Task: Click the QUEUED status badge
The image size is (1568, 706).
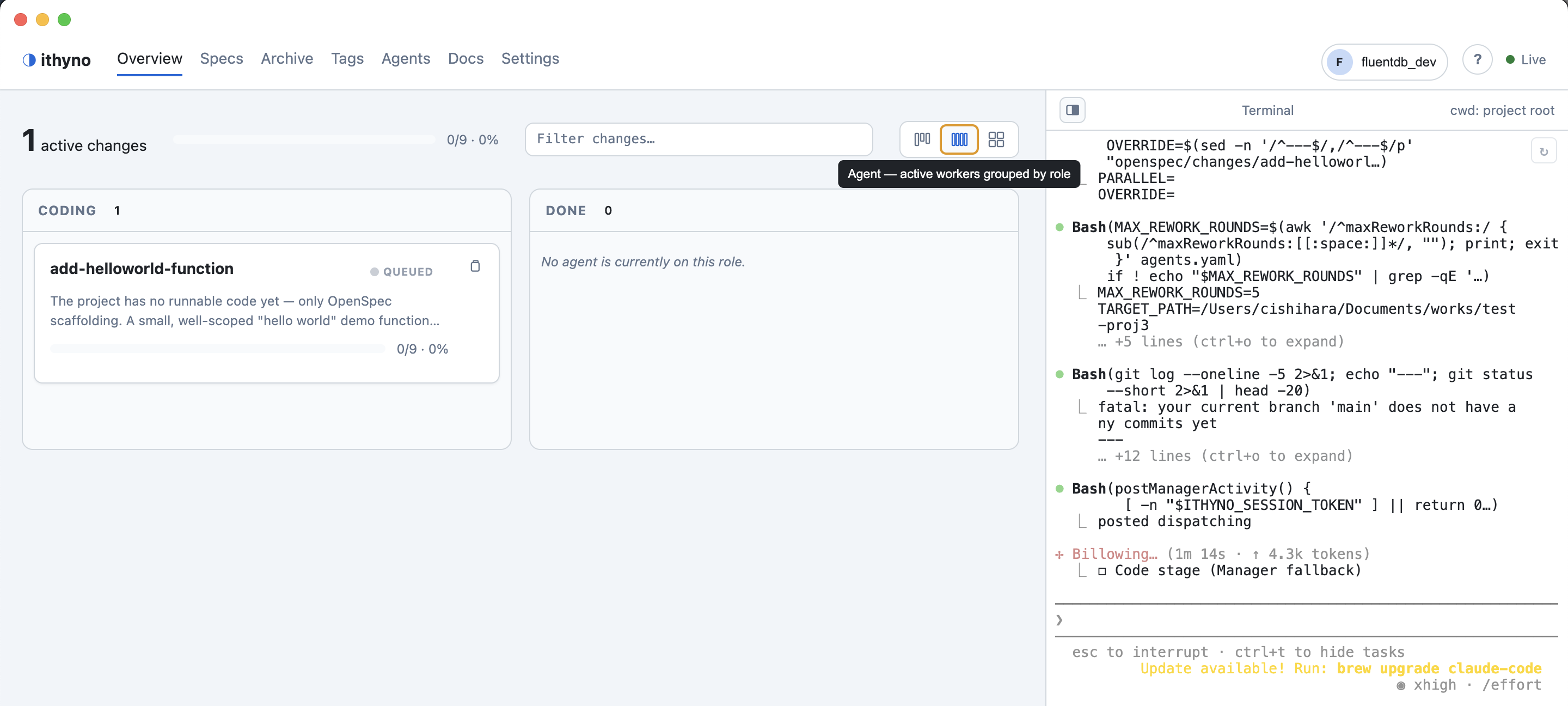Action: 401,272
